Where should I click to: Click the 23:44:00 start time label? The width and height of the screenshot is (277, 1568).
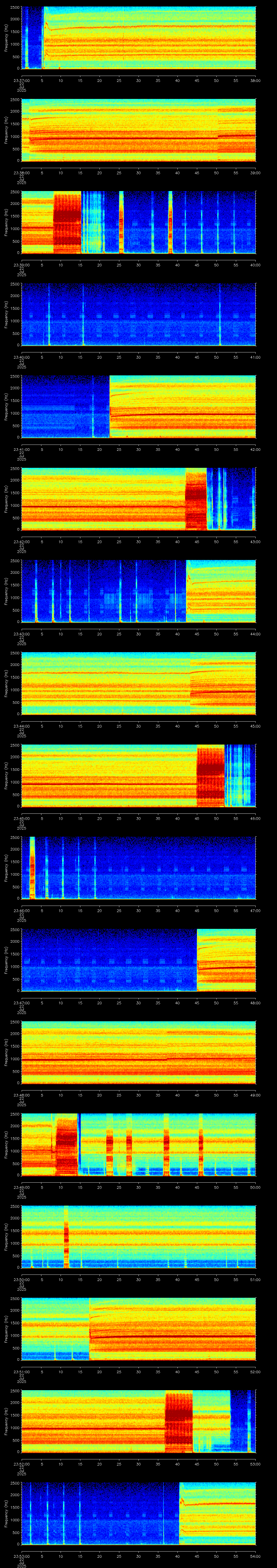click(x=21, y=726)
